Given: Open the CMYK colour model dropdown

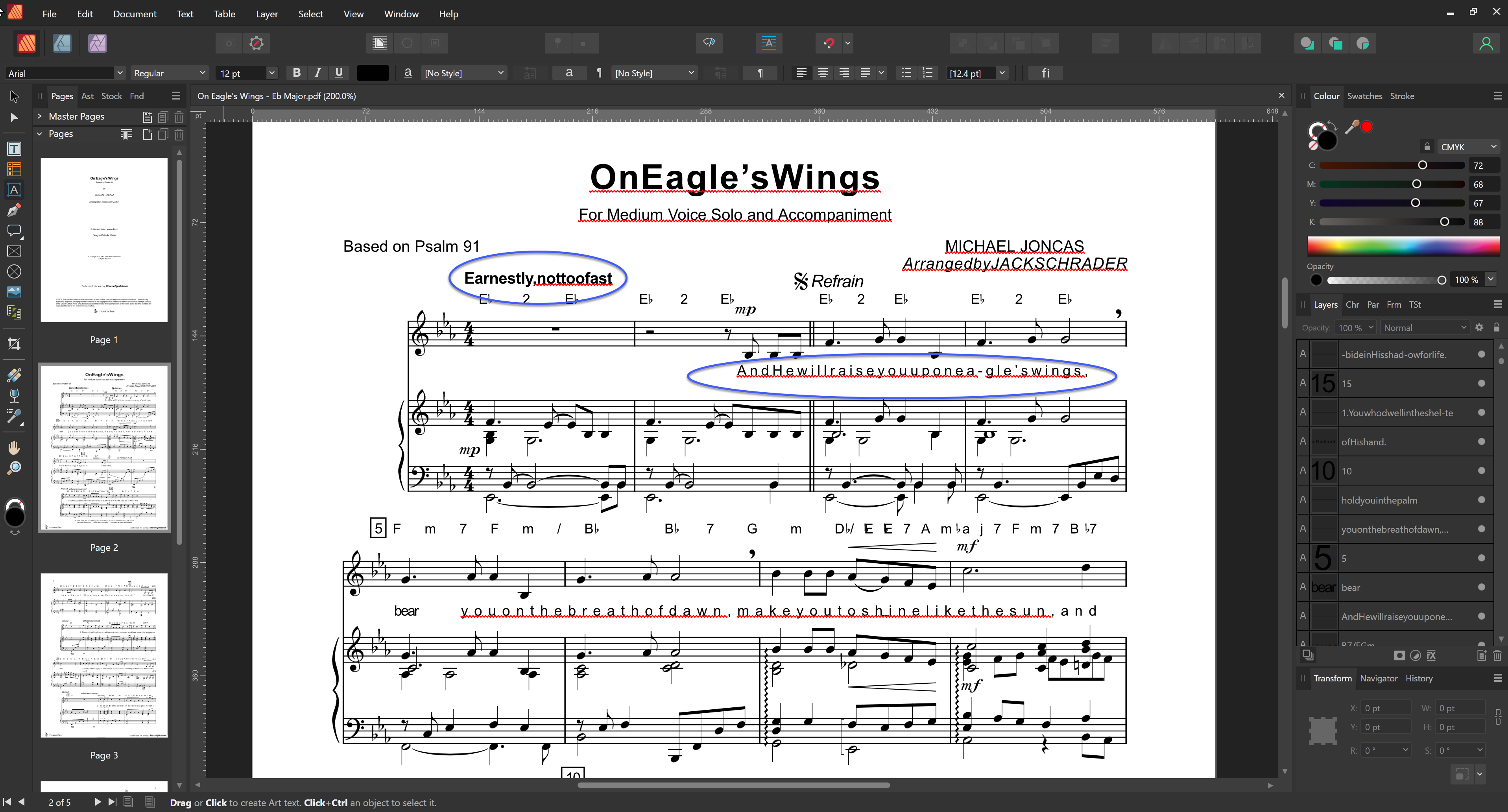Looking at the screenshot, I should pyautogui.click(x=1469, y=147).
